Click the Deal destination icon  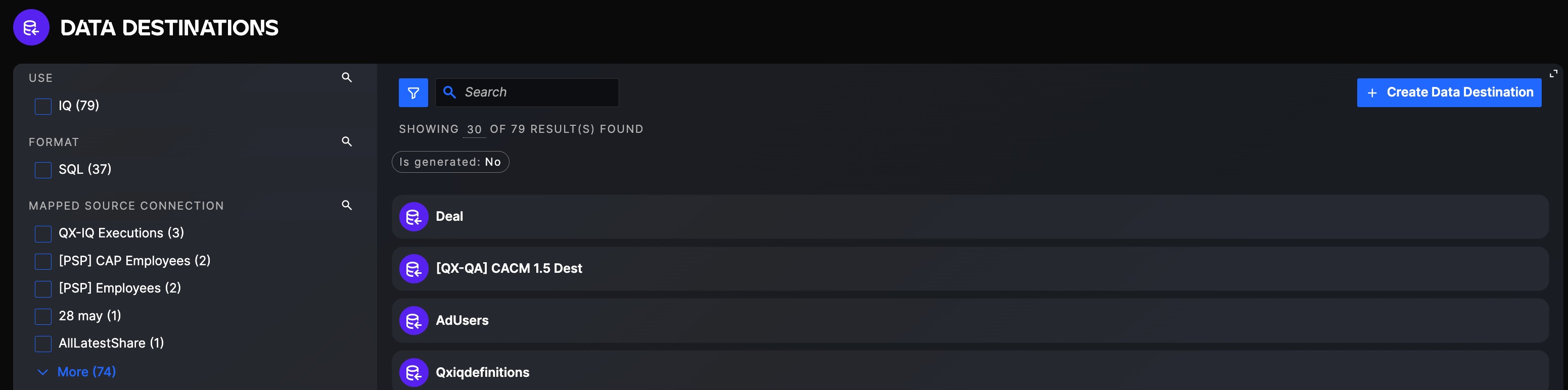(413, 217)
